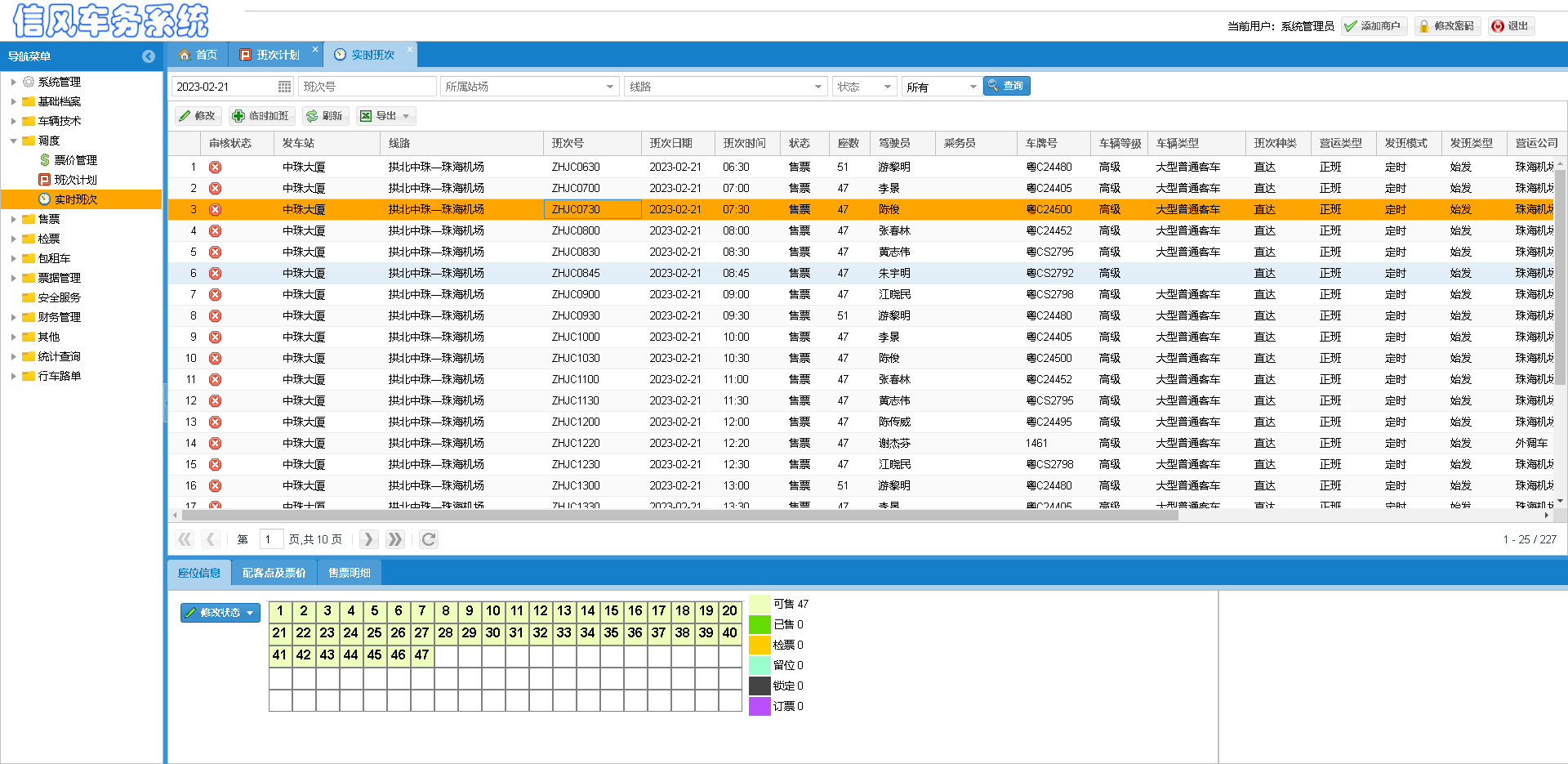Jump to last page arrow

pyautogui.click(x=395, y=539)
